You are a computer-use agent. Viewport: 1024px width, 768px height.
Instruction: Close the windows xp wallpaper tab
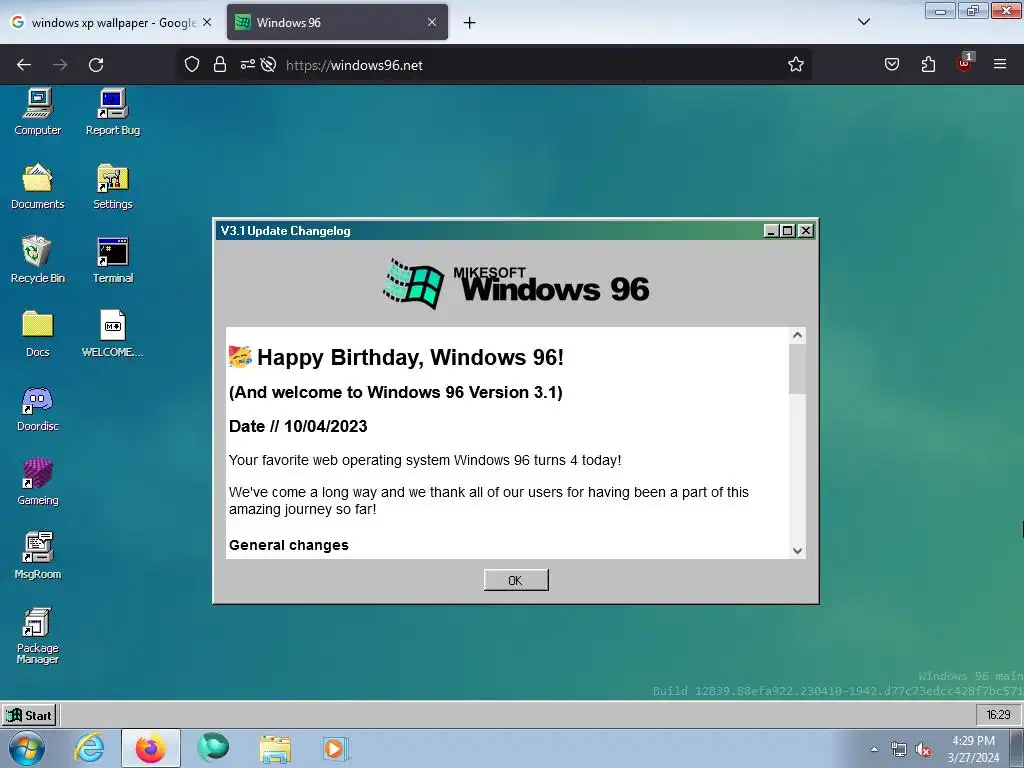[207, 22]
